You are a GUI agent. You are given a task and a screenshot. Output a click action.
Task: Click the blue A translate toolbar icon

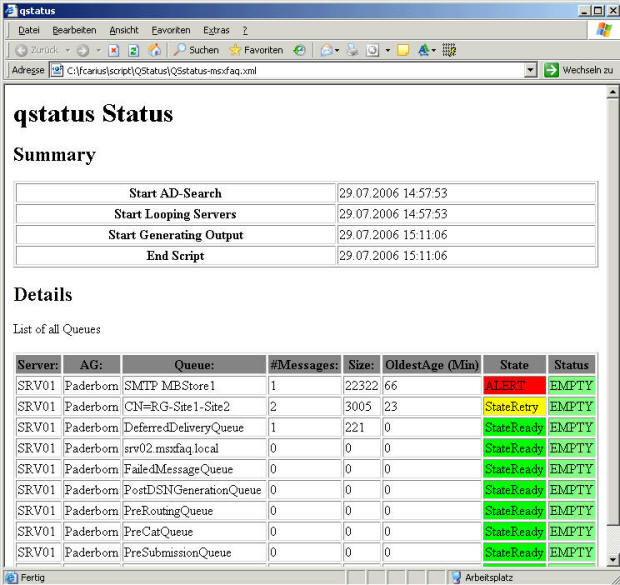click(423, 50)
